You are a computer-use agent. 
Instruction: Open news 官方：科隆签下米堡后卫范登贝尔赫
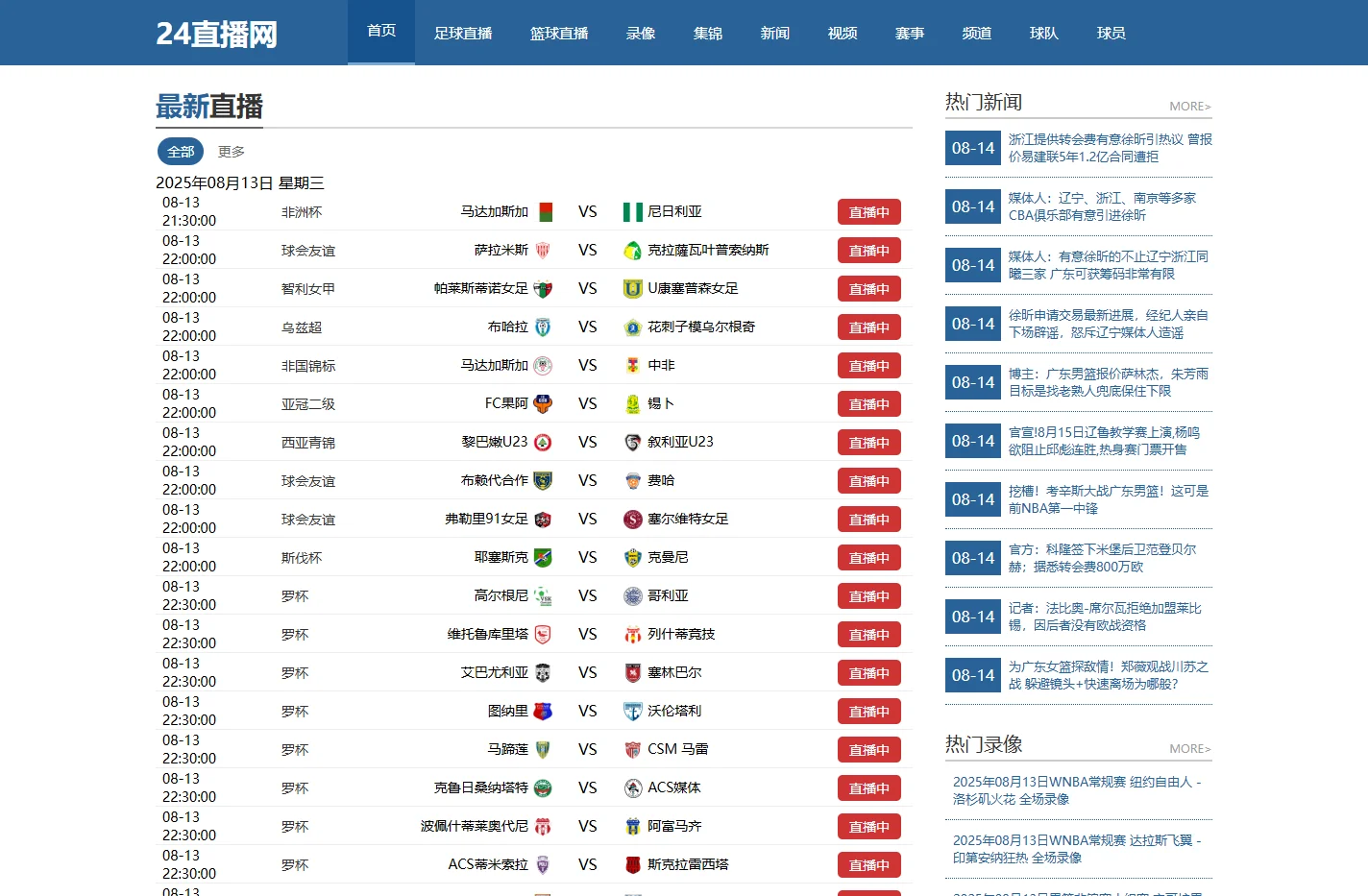(1103, 558)
